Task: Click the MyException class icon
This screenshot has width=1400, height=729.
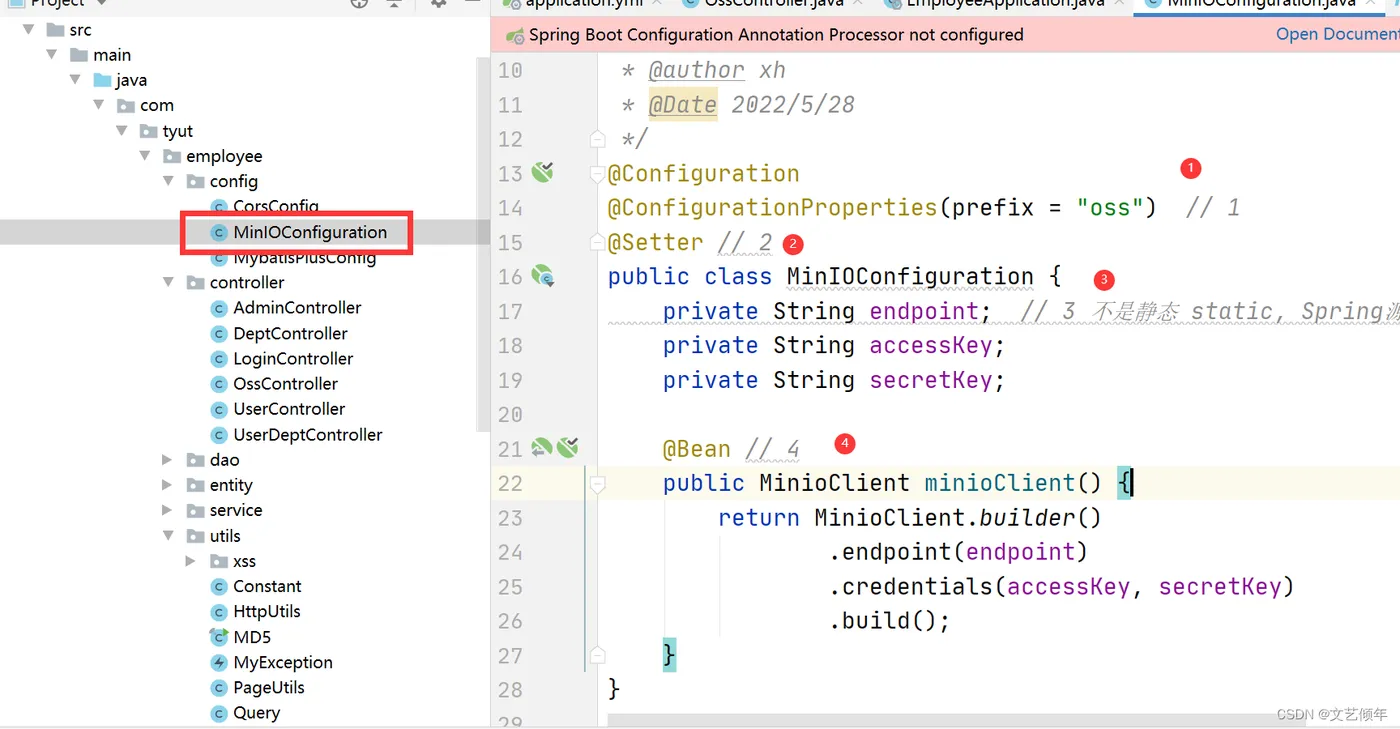Action: click(219, 663)
